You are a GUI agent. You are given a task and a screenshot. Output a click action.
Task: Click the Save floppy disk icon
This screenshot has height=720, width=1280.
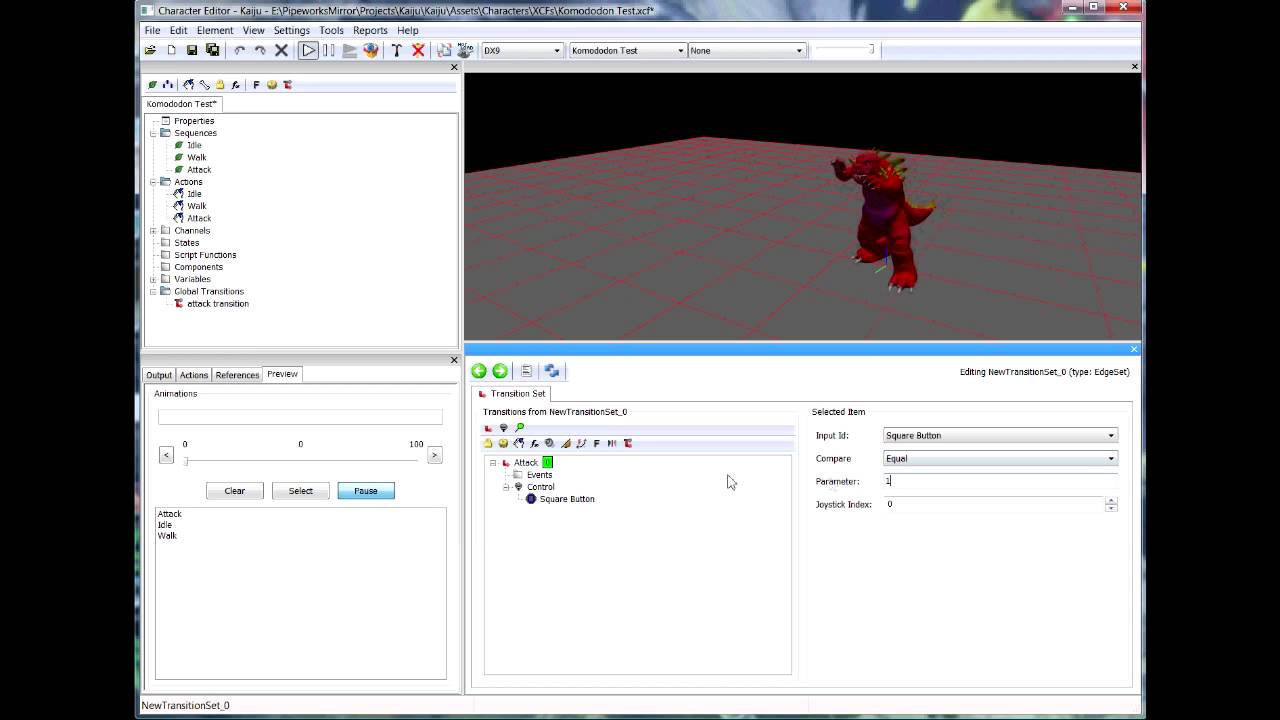pyautogui.click(x=192, y=50)
